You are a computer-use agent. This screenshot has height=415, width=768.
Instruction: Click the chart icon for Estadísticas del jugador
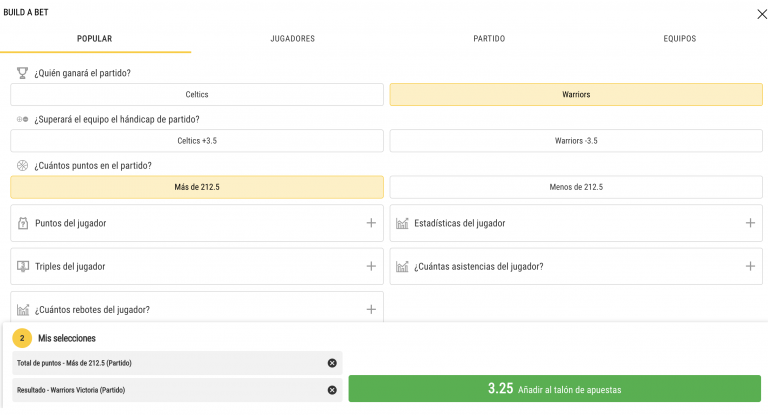point(402,223)
